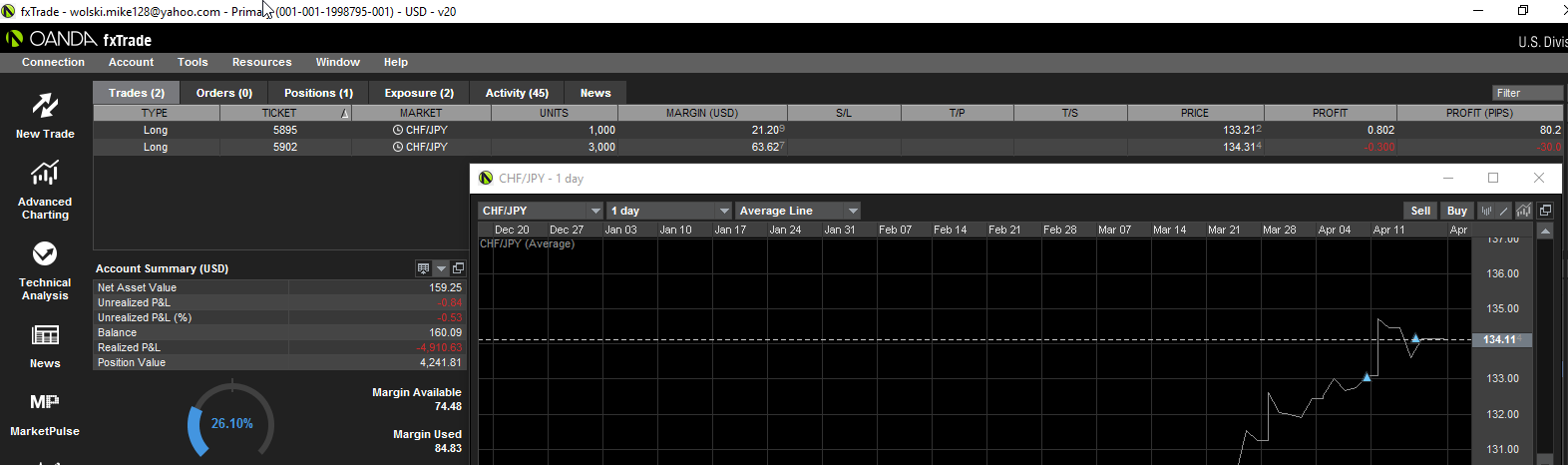Detach the CHF/JPY chart into a separate window
Viewport: 1568px width, 465px height.
click(x=1545, y=211)
